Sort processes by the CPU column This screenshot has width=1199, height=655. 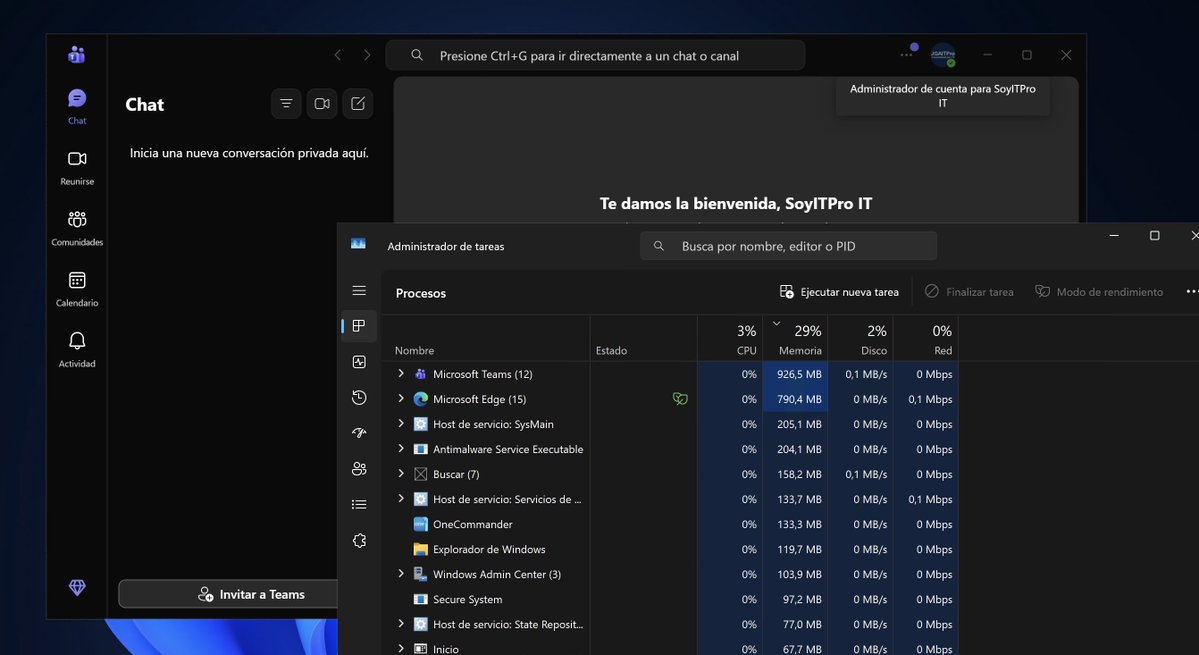click(729, 339)
